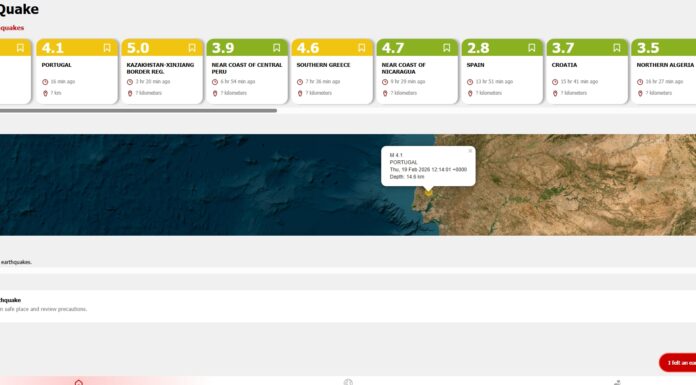The width and height of the screenshot is (696, 385).
Task: Click clock icon on Central Peru card
Action: (x=215, y=82)
